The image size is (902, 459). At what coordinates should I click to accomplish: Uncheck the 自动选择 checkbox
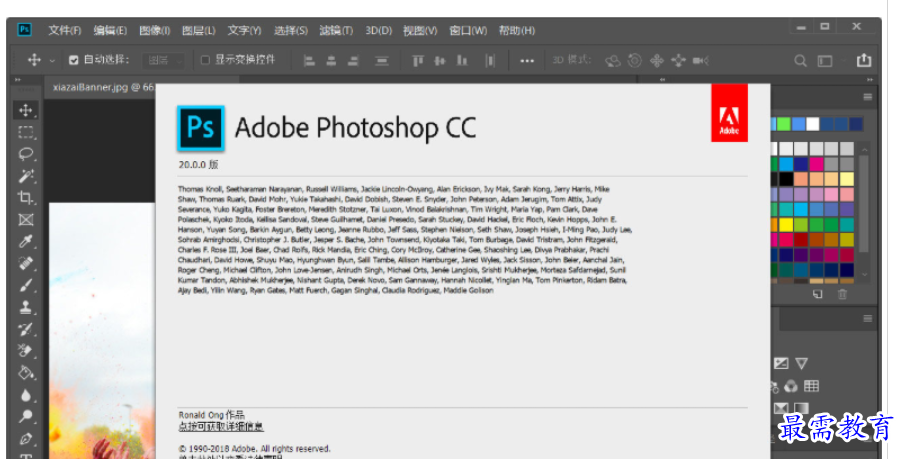(74, 60)
